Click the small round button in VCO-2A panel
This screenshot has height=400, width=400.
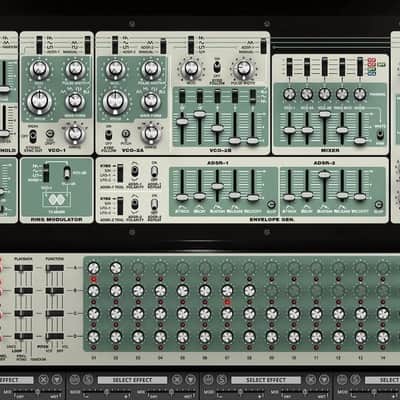pos(125,134)
